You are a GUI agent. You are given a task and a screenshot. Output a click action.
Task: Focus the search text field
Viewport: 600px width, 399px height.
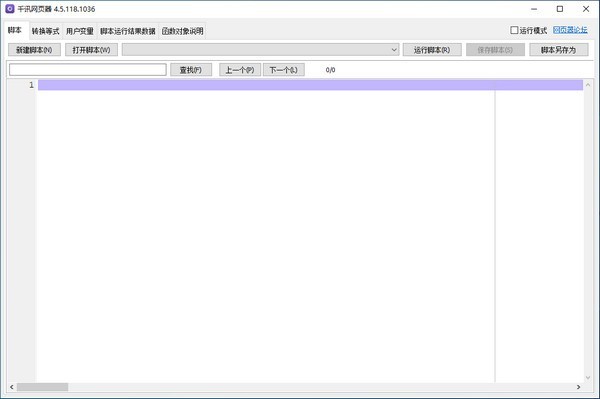(x=88, y=70)
